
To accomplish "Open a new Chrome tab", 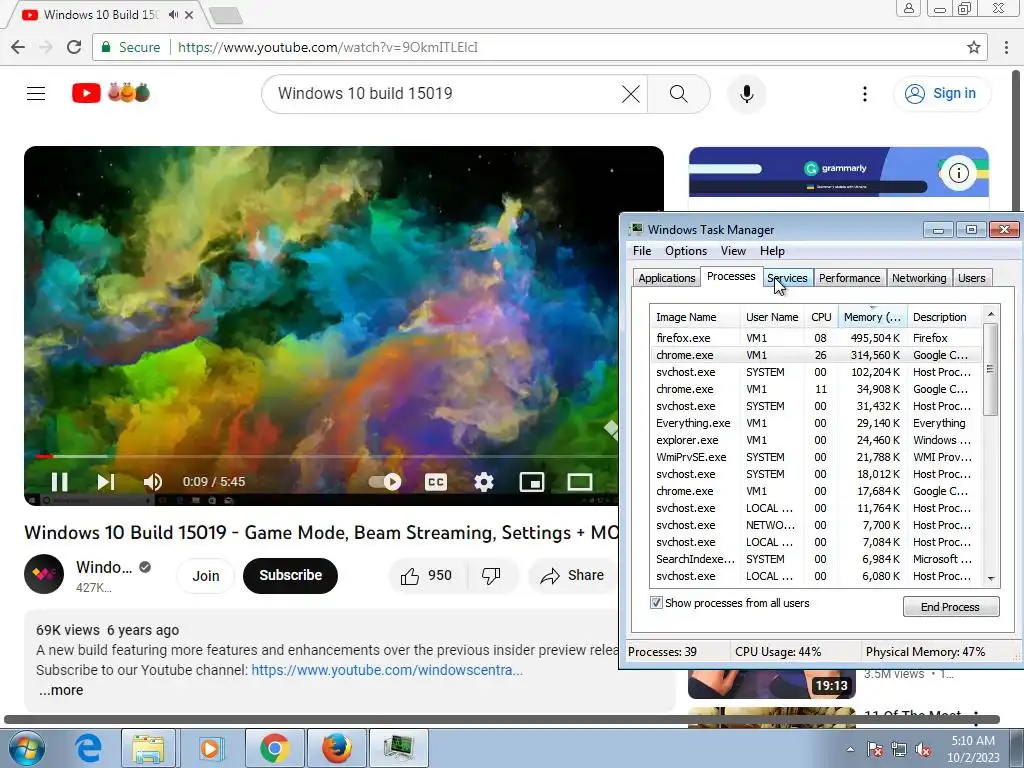I will click(227, 15).
